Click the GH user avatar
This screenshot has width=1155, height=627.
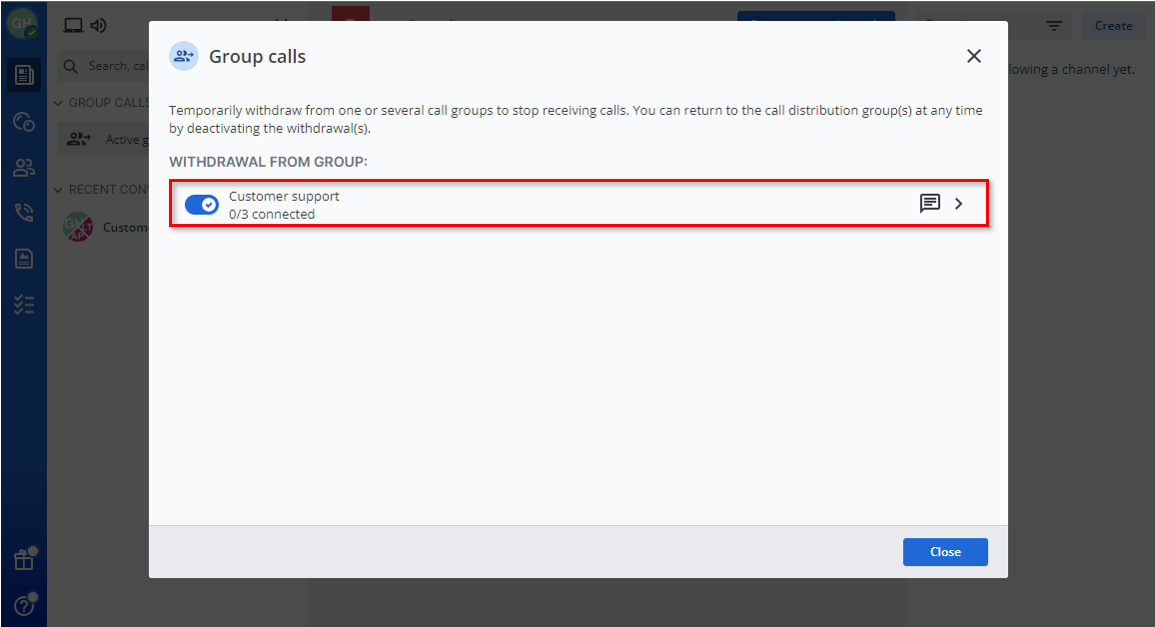pos(22,23)
